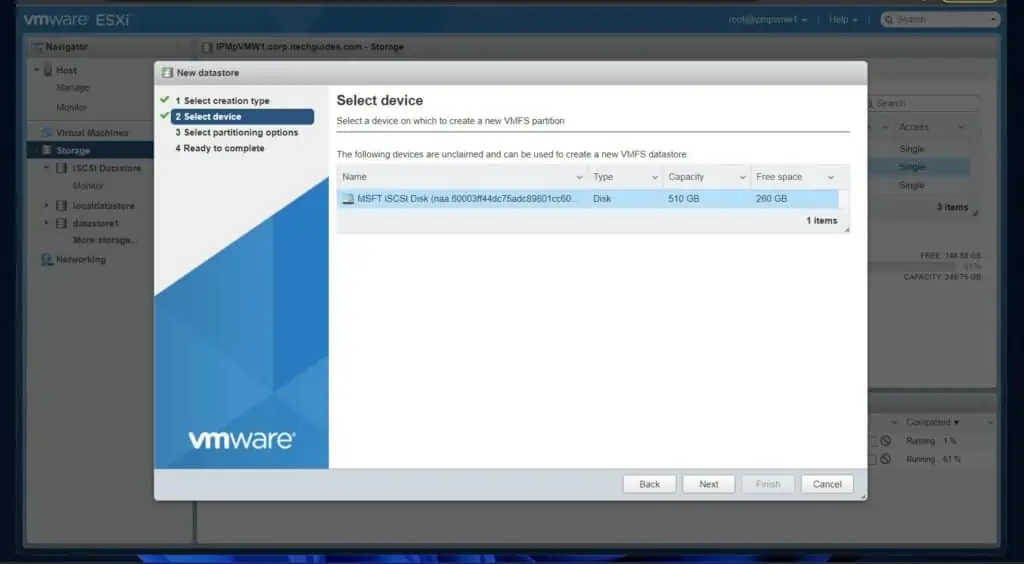Click the 510 GB capacity cell
Screen dimensions: 1024x564
click(x=683, y=198)
